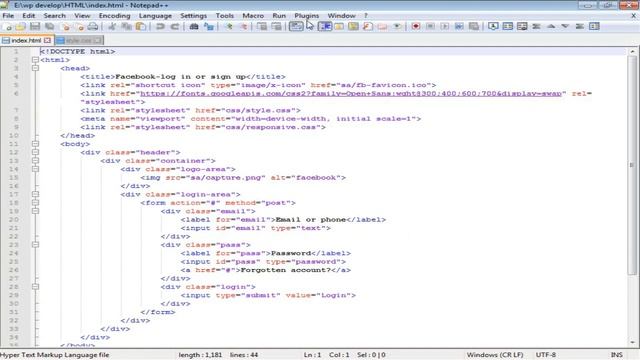This screenshot has width=640, height=360.
Task: Collapse the pass div on line 23
Action: (36, 244)
